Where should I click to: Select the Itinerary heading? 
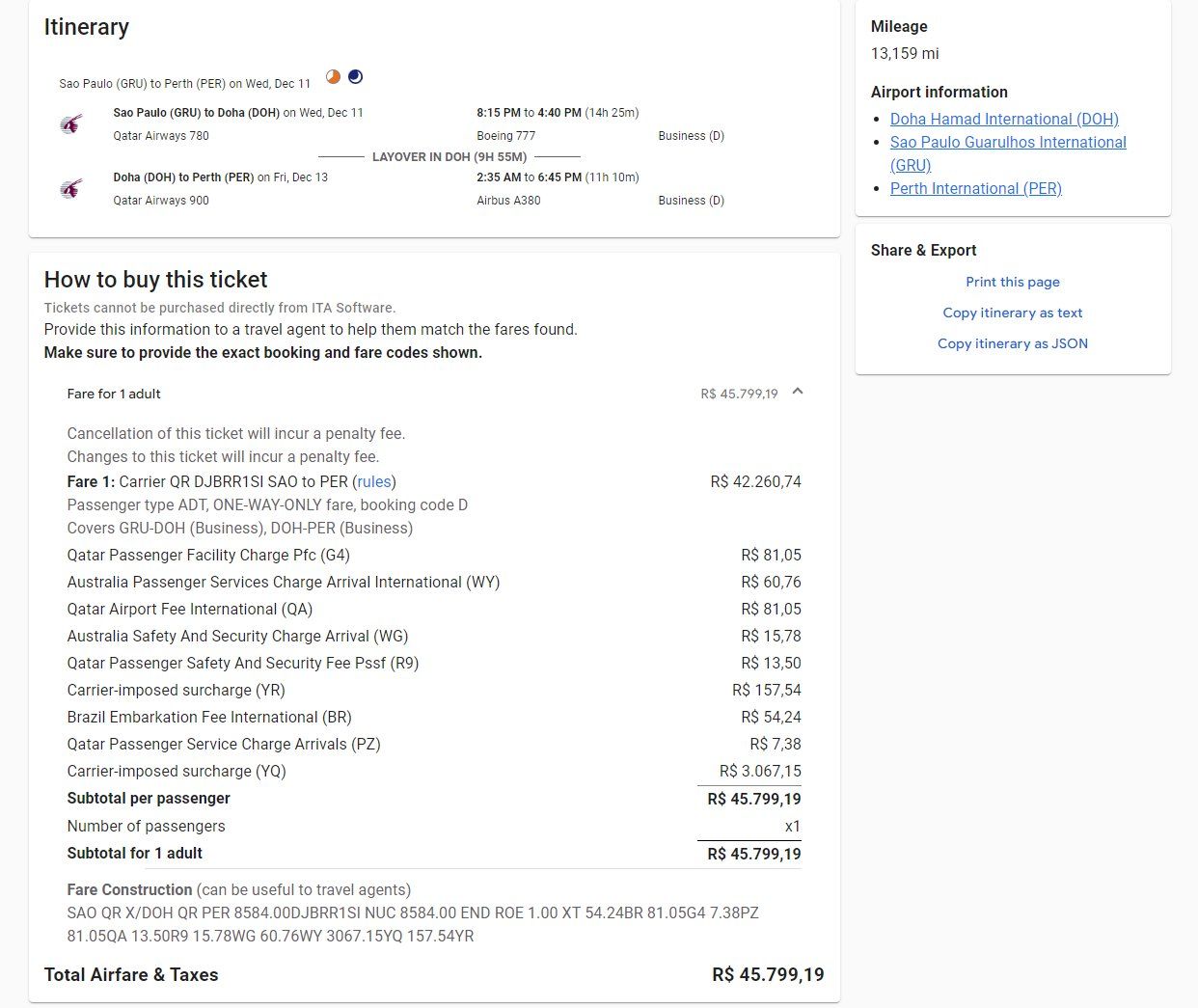coord(87,27)
